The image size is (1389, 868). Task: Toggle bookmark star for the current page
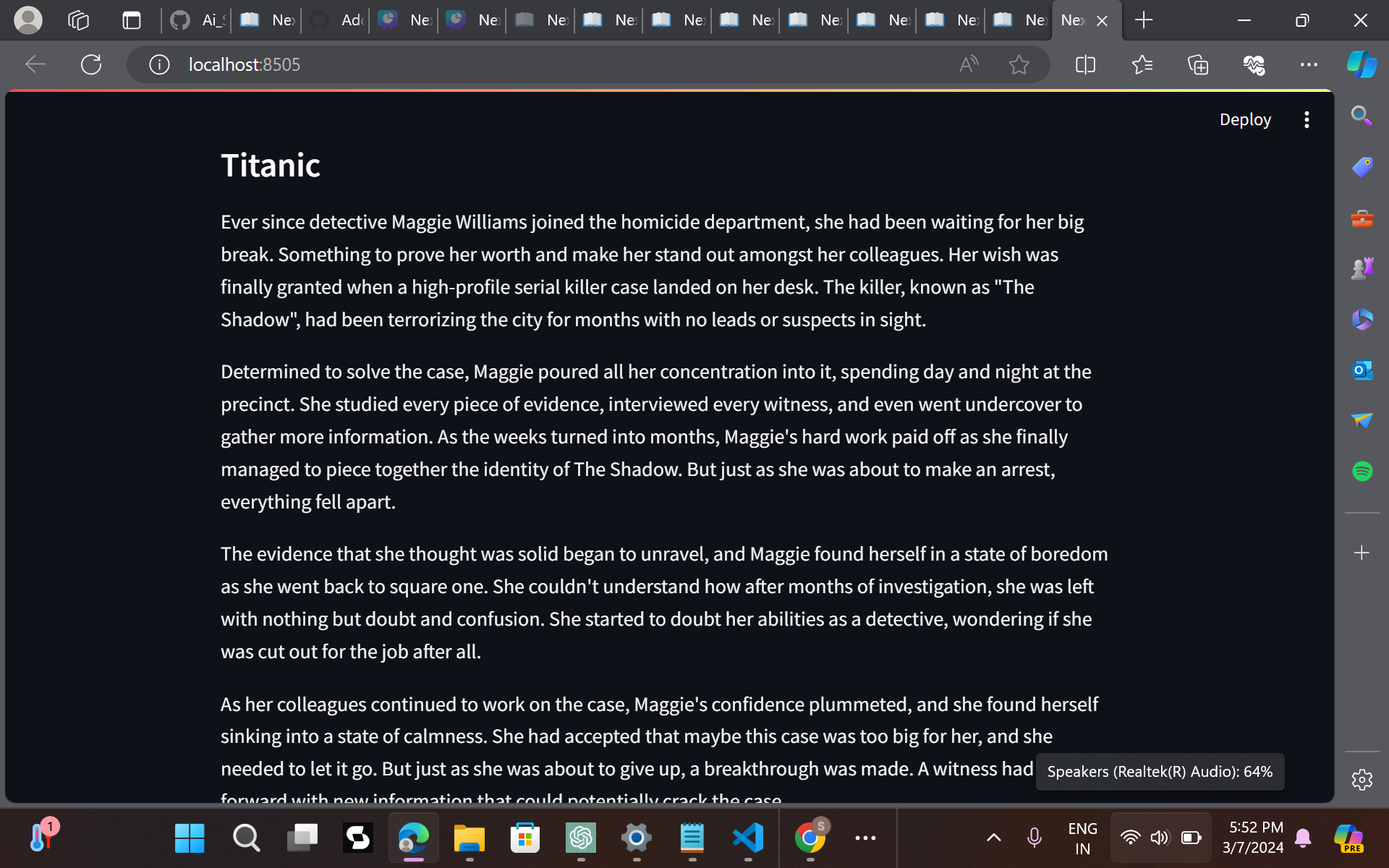pos(1019,64)
